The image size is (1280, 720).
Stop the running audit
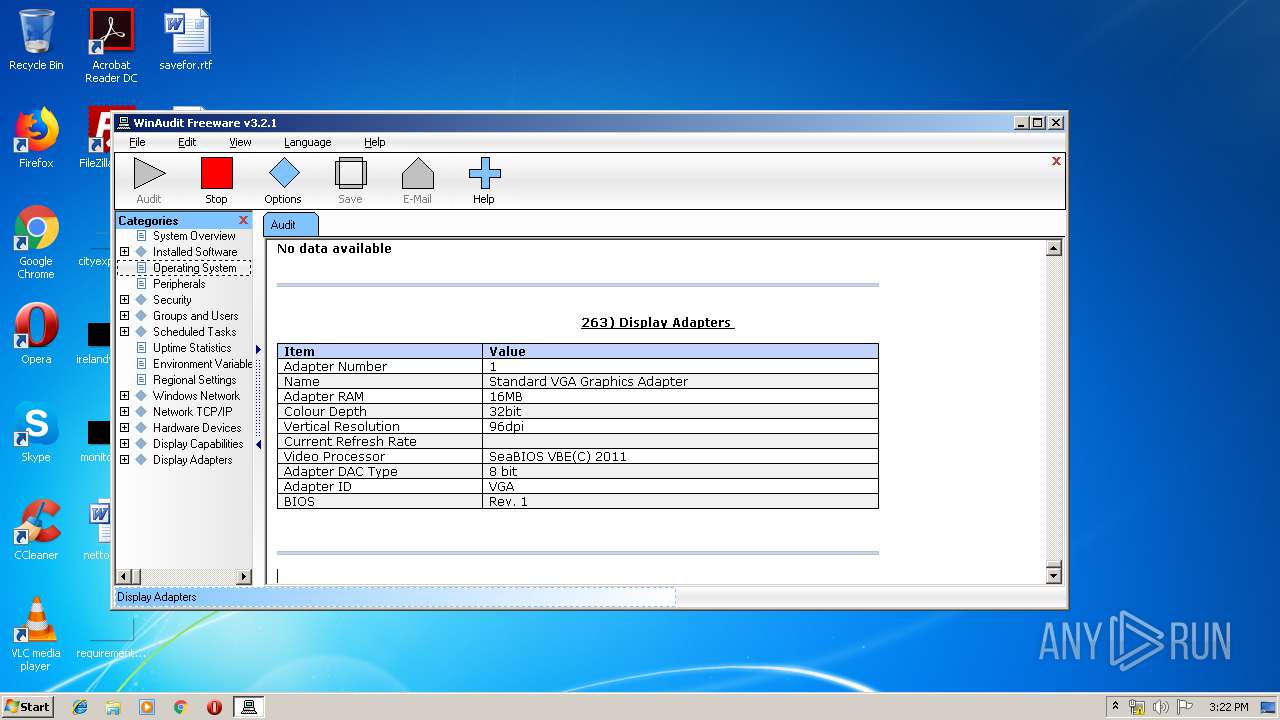click(x=216, y=174)
